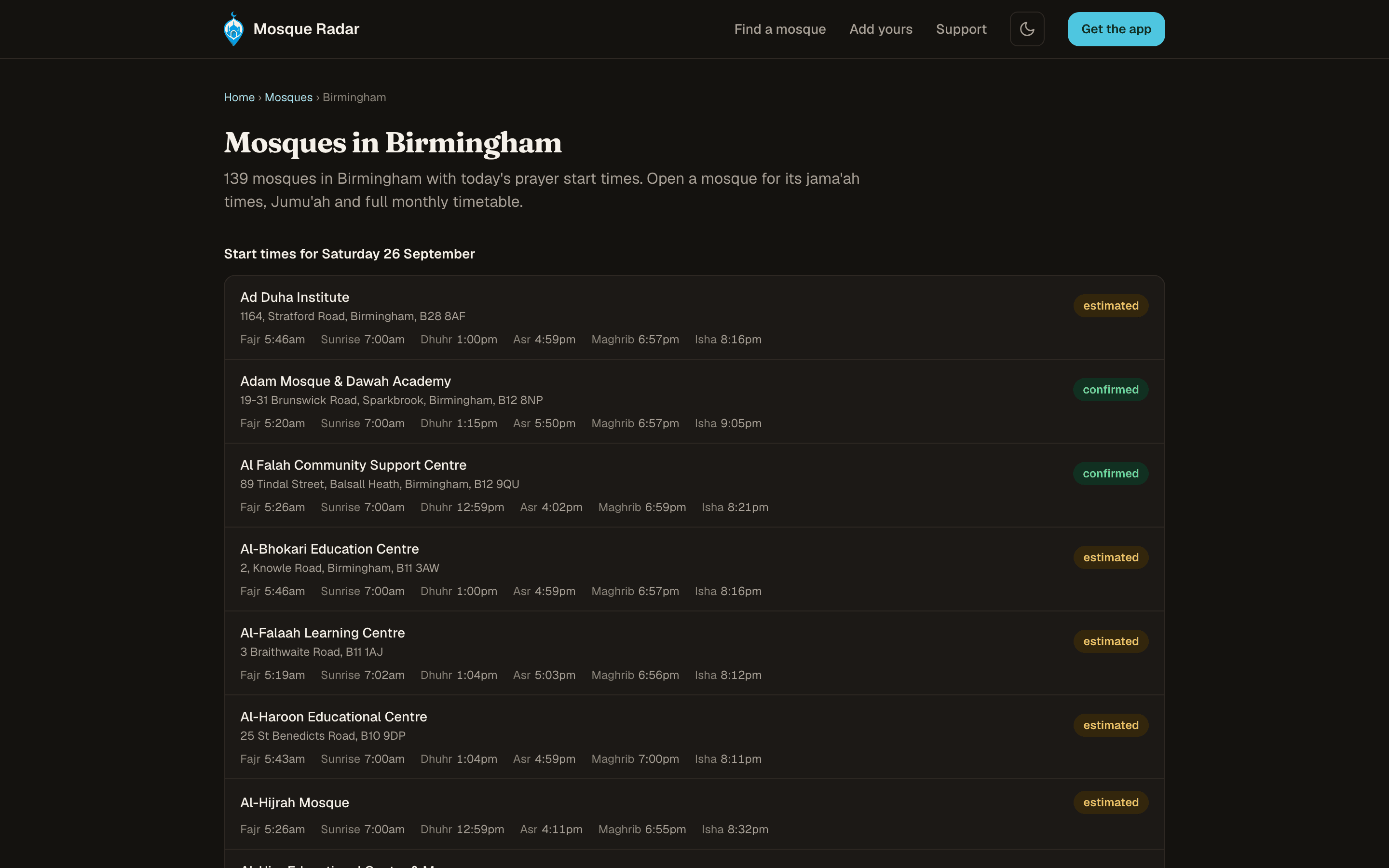Click the Birmingham breadcrumb text
This screenshot has width=1389, height=868.
tap(354, 97)
